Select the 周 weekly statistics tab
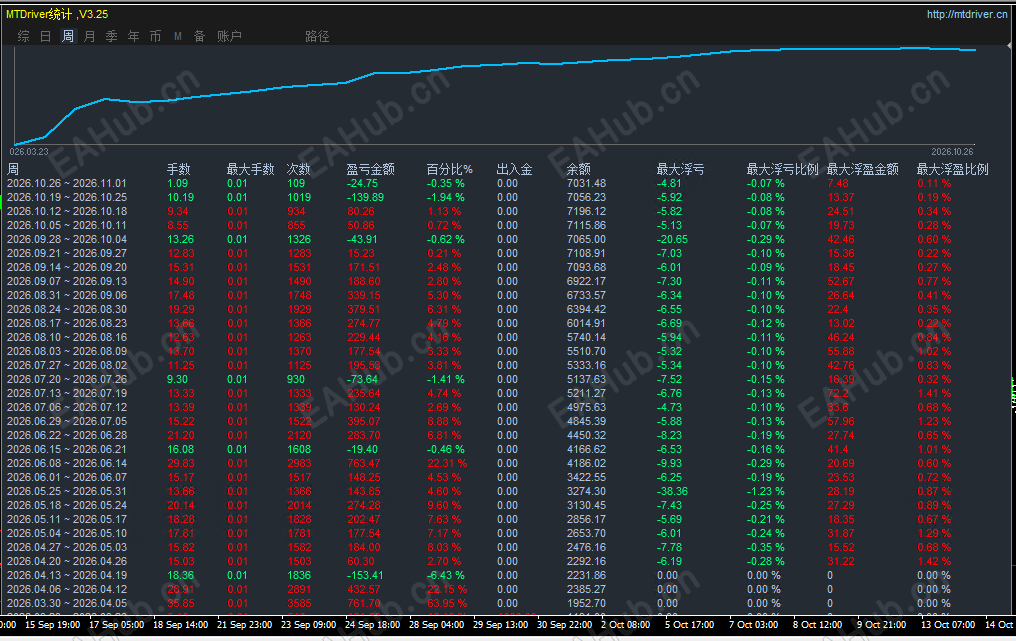The width and height of the screenshot is (1016, 641). click(x=68, y=36)
